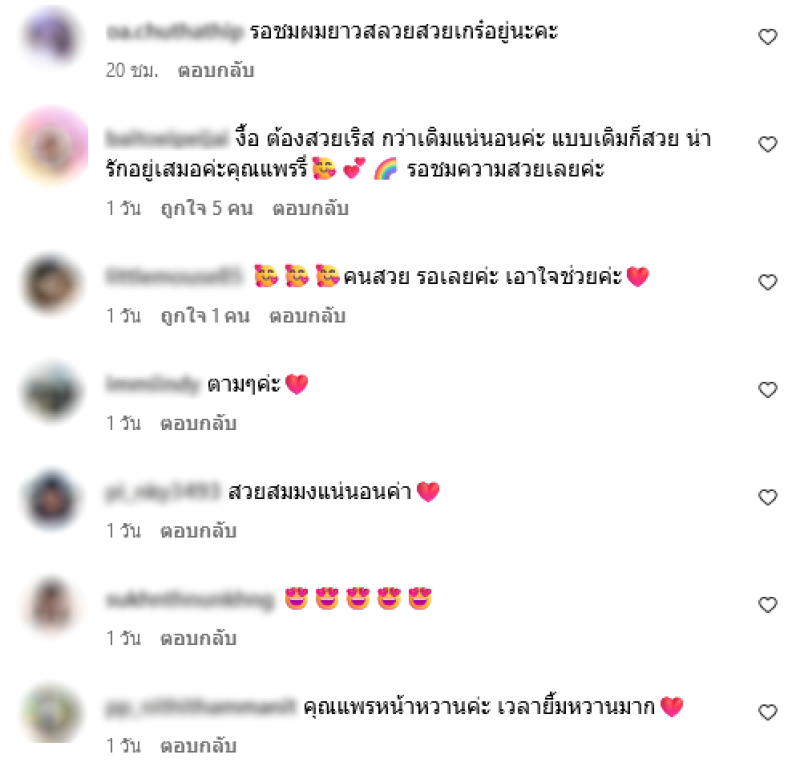The height and width of the screenshot is (767, 800).
Task: Click username of the 'ตามๆค่ะ' commenter
Action: (x=152, y=385)
